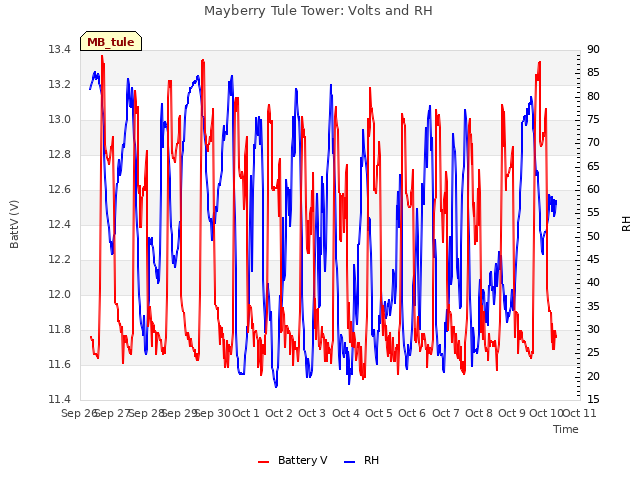640x480 pixels.
Task: Click the 'Sep 30' date tick label
Action: coord(213,414)
